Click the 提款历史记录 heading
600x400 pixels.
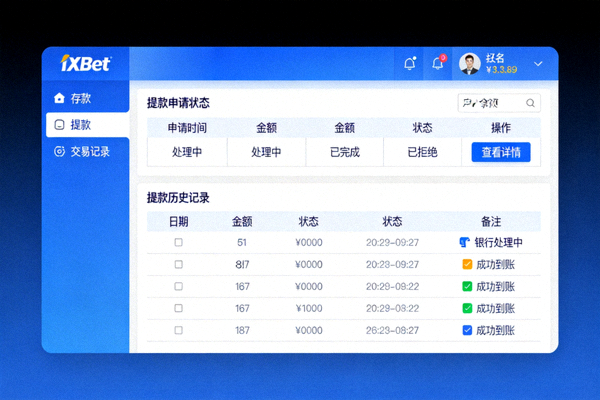point(178,198)
